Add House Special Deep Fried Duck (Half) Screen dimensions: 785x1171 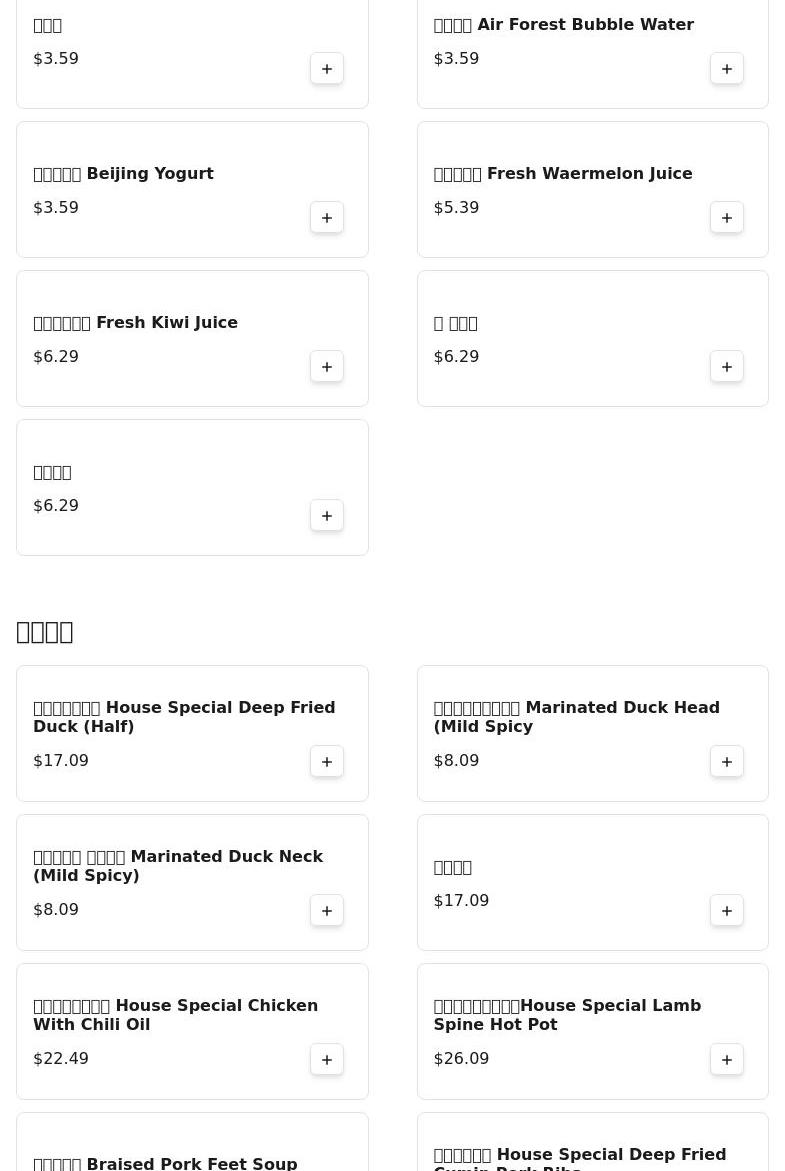(x=327, y=762)
